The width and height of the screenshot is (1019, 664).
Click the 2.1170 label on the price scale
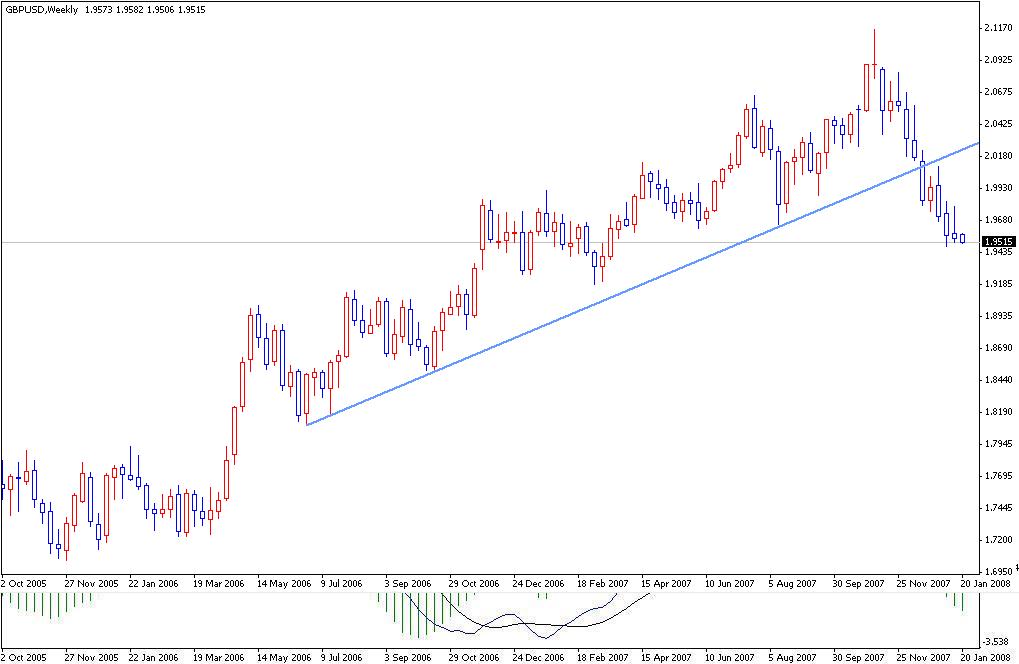[x=997, y=29]
